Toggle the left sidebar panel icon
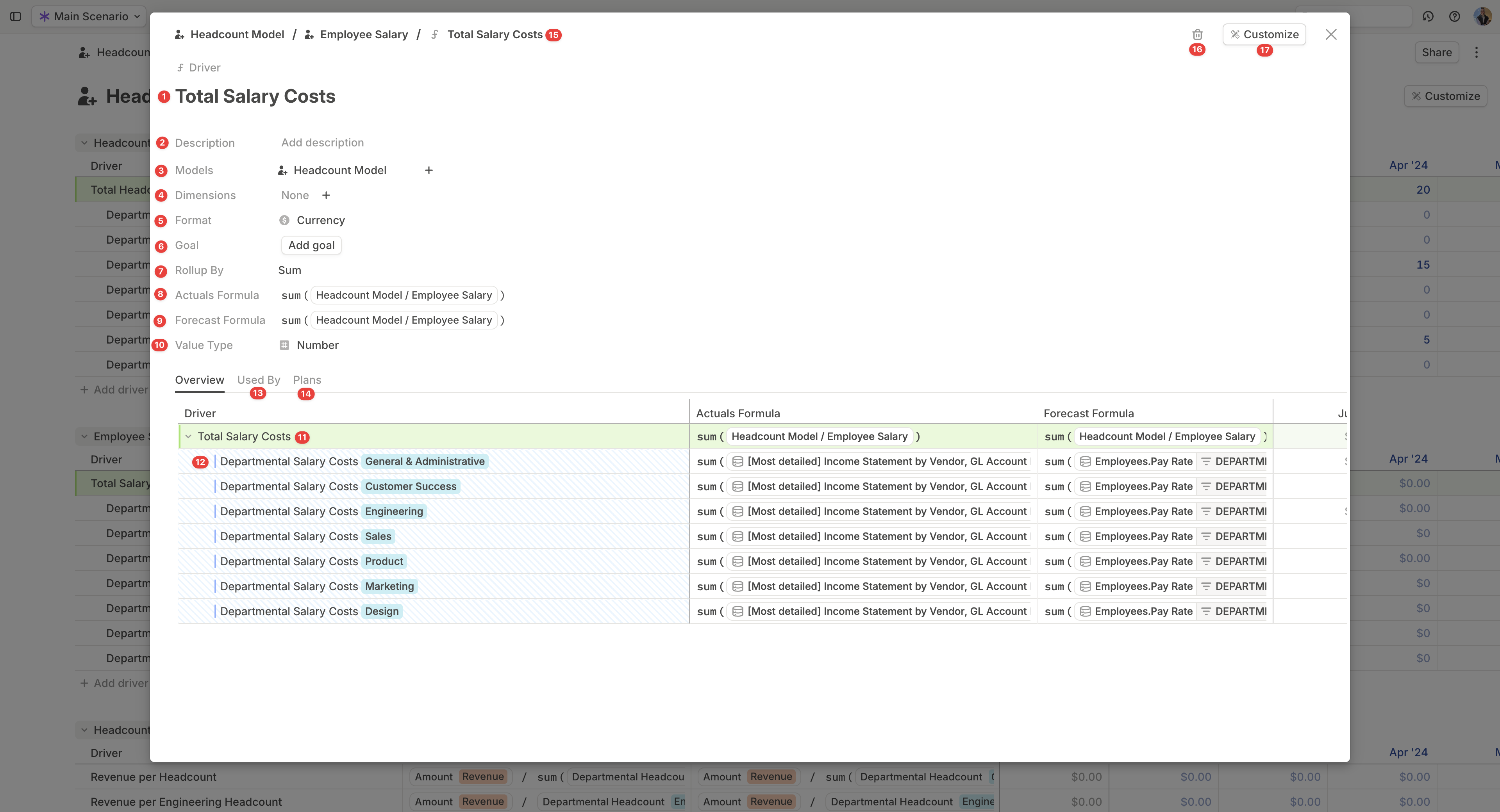 click(x=16, y=16)
